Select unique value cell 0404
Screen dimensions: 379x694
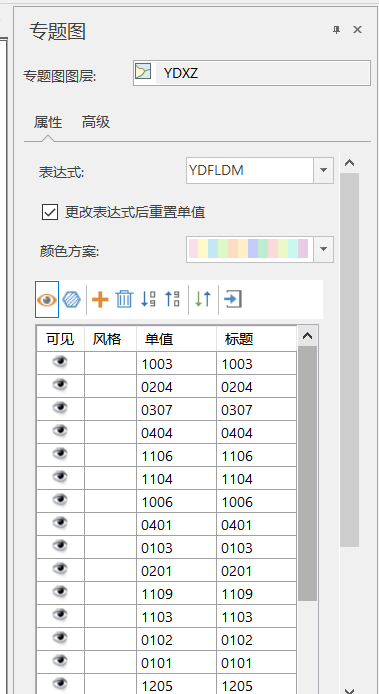pyautogui.click(x=176, y=432)
